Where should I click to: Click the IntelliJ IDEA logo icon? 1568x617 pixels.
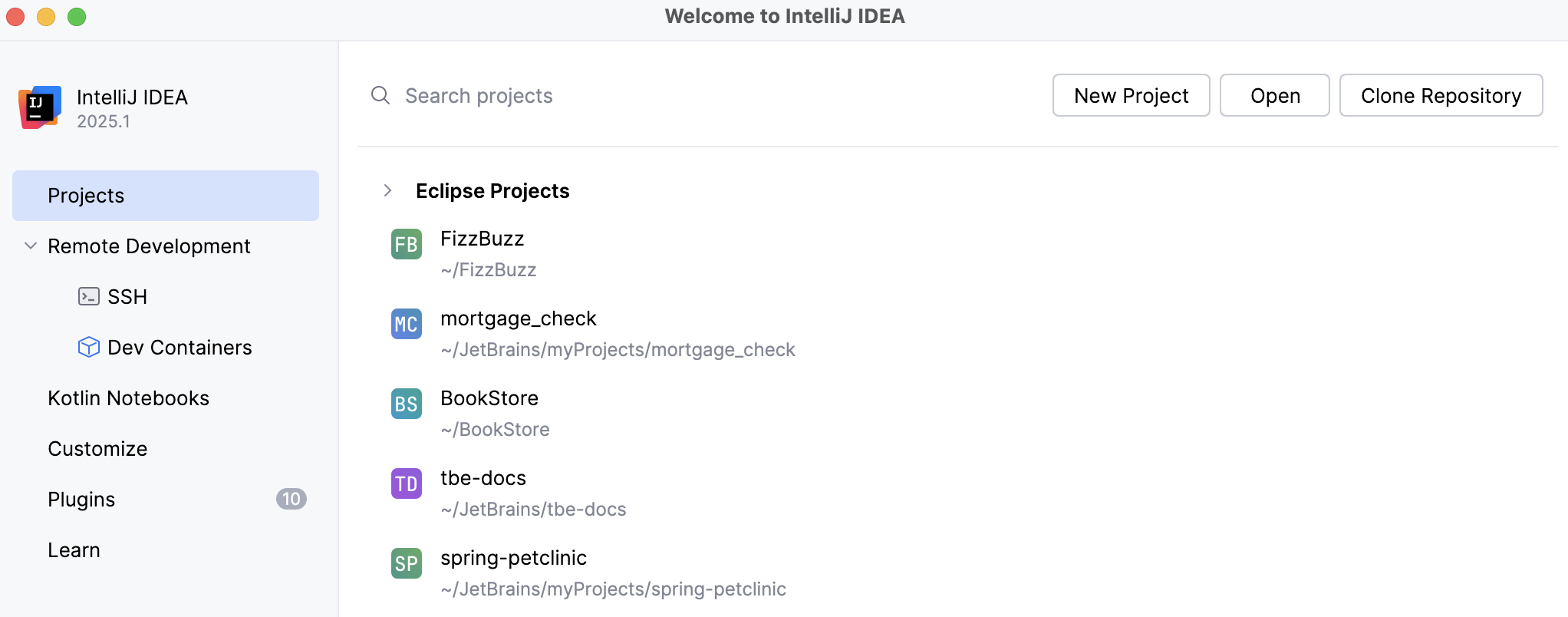click(x=40, y=107)
